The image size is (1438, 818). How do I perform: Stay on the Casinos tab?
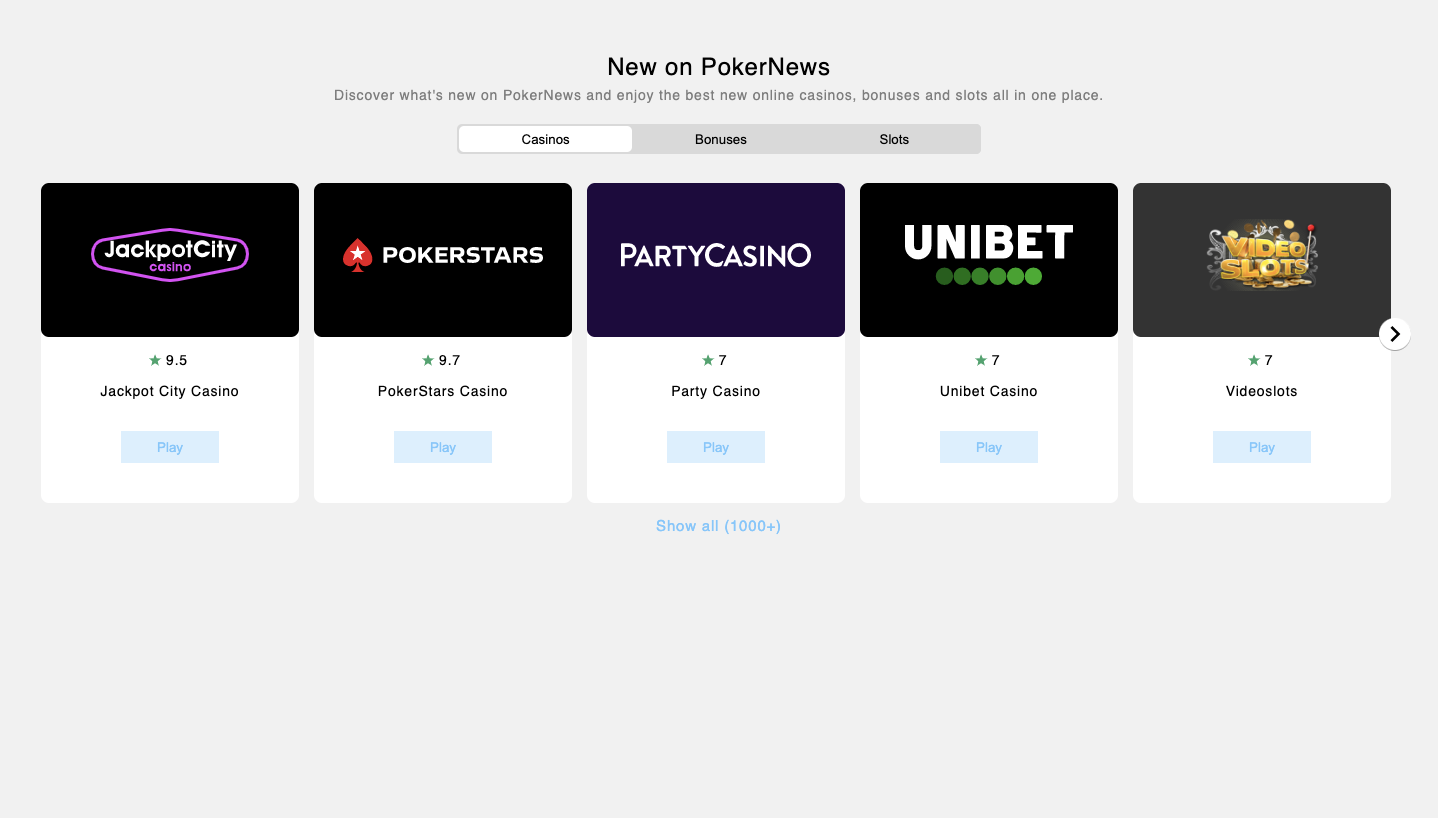tap(545, 139)
